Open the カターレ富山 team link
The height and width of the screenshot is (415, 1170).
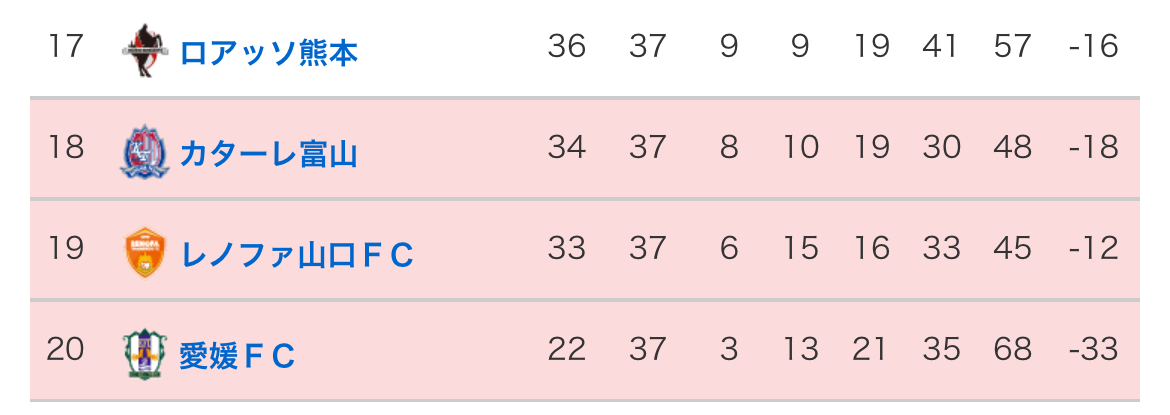[x=268, y=153]
